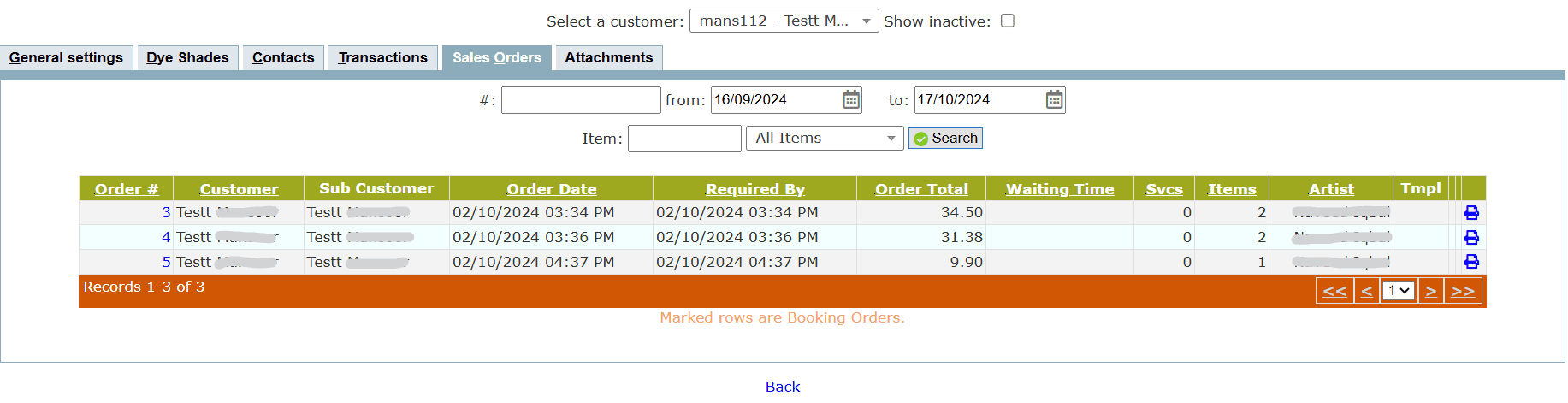Screen dimensions: 1568x403
Task: Sort the table by Order Total
Action: pyautogui.click(x=921, y=189)
